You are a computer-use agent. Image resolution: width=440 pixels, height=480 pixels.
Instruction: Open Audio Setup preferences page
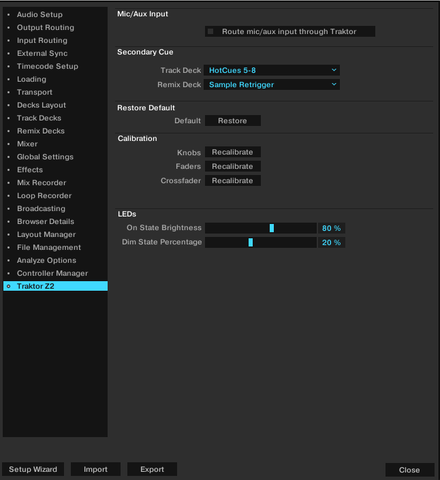click(x=40, y=15)
